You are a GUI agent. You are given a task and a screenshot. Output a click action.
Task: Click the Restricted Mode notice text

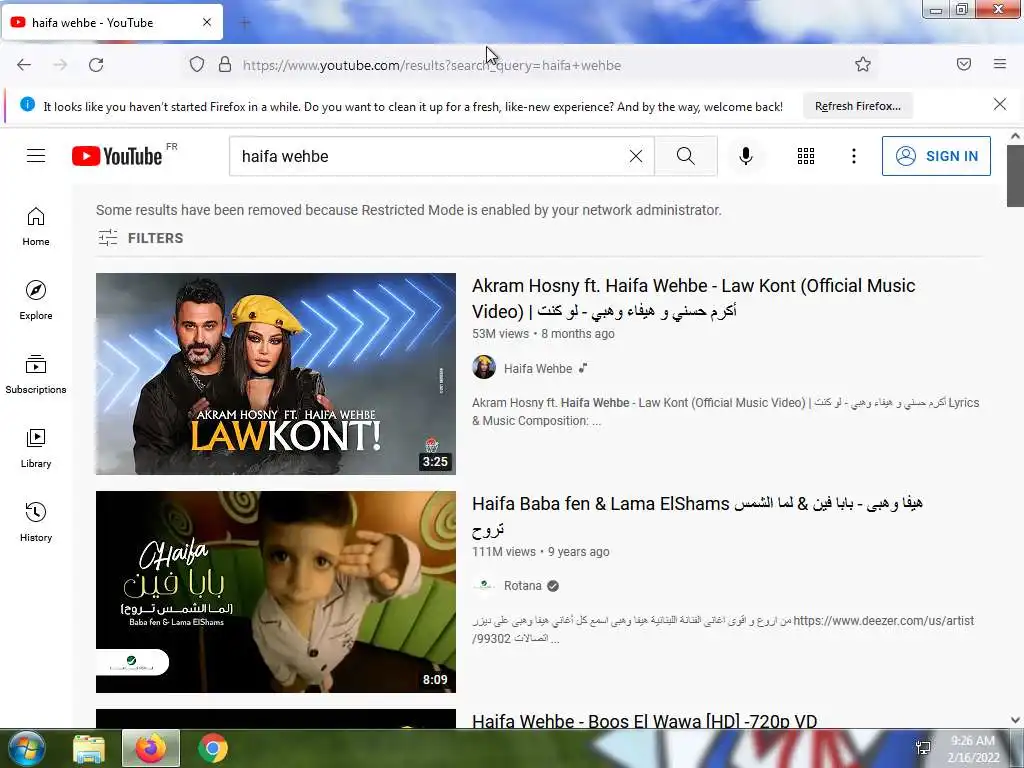409,210
